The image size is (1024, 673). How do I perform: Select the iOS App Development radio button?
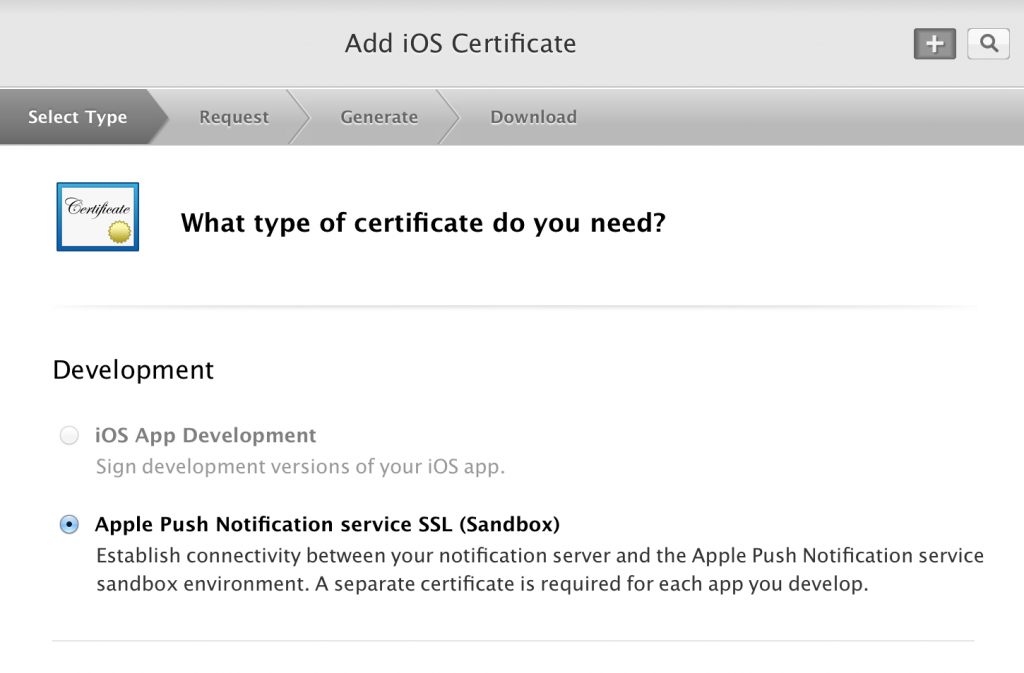[69, 435]
